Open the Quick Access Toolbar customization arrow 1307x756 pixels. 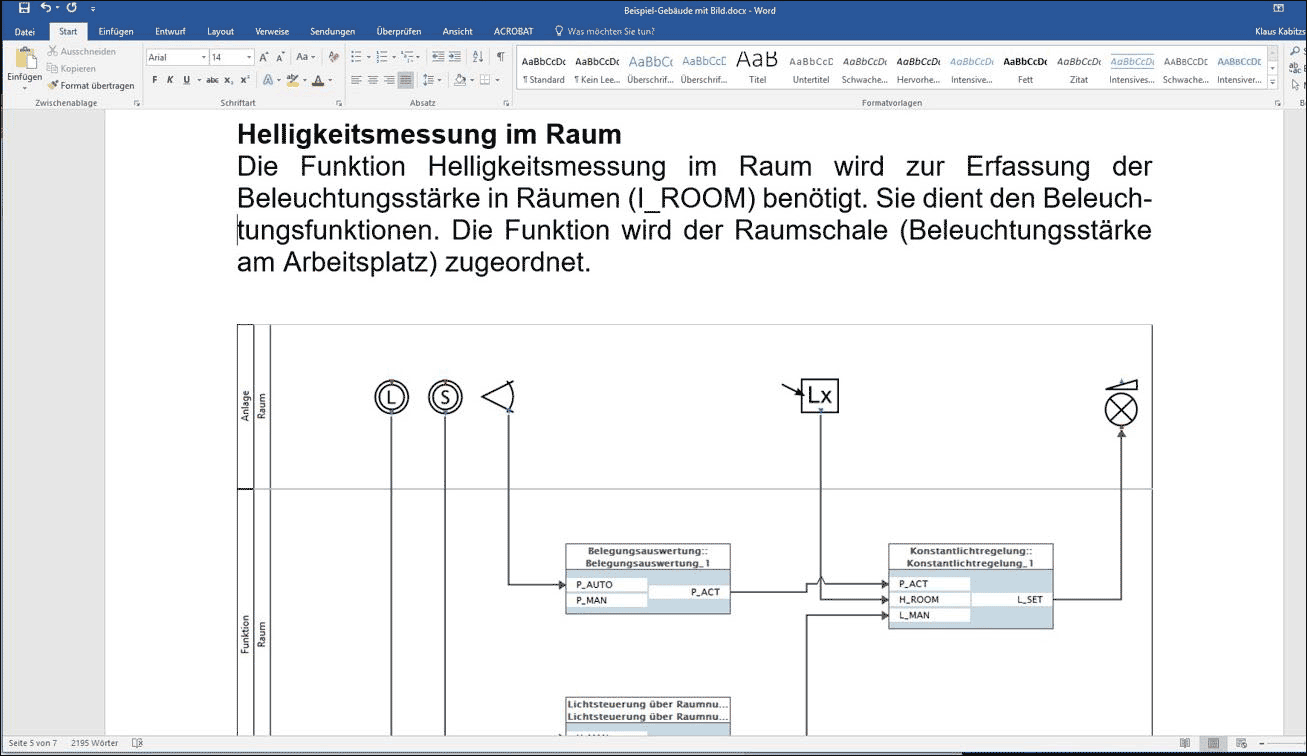click(x=92, y=9)
